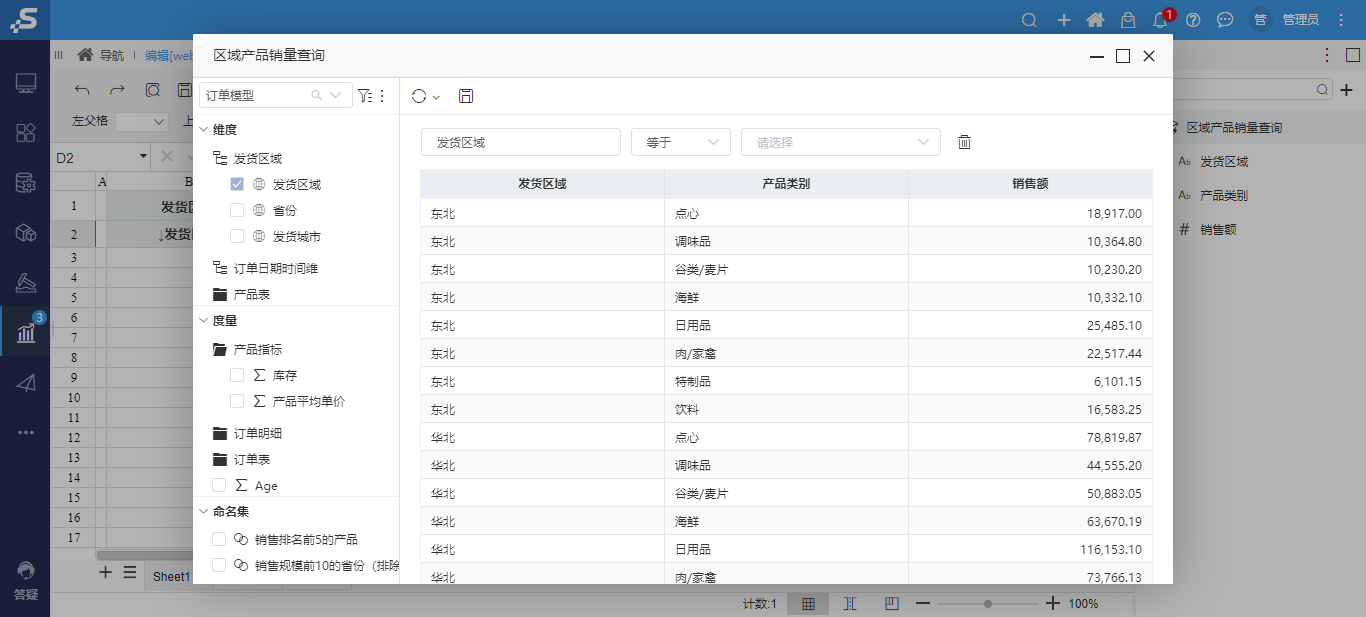
Task: Click the filter icon beside 订单模型 search
Action: point(364,96)
